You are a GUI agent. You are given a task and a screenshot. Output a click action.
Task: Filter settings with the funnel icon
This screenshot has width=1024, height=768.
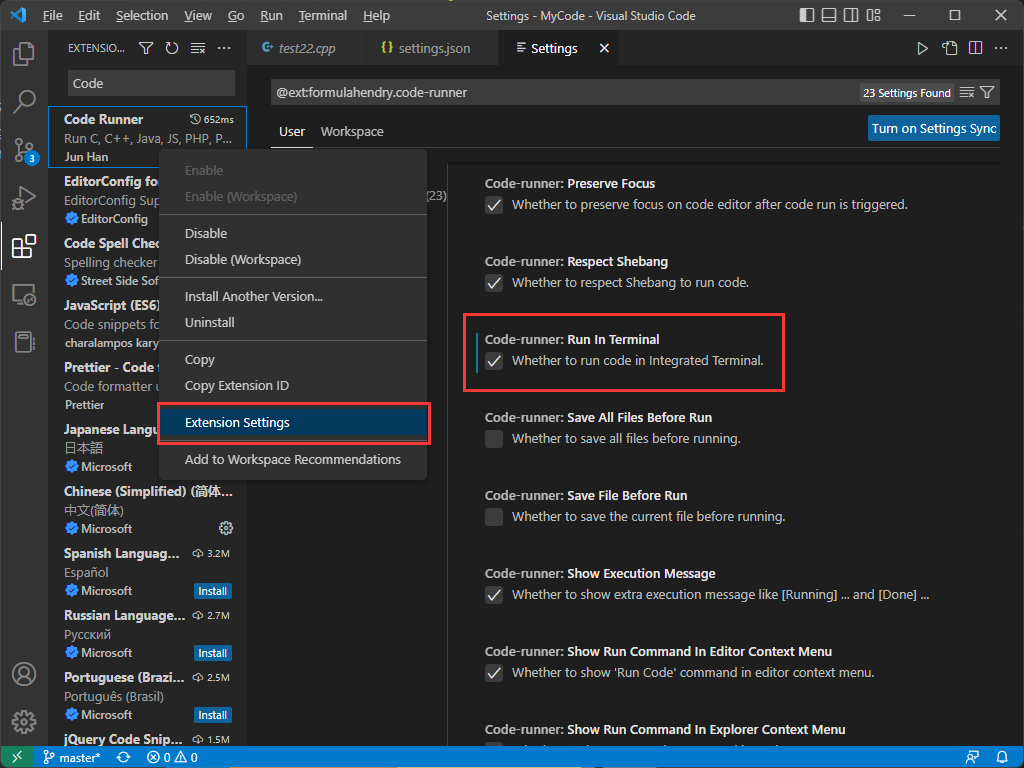(987, 93)
